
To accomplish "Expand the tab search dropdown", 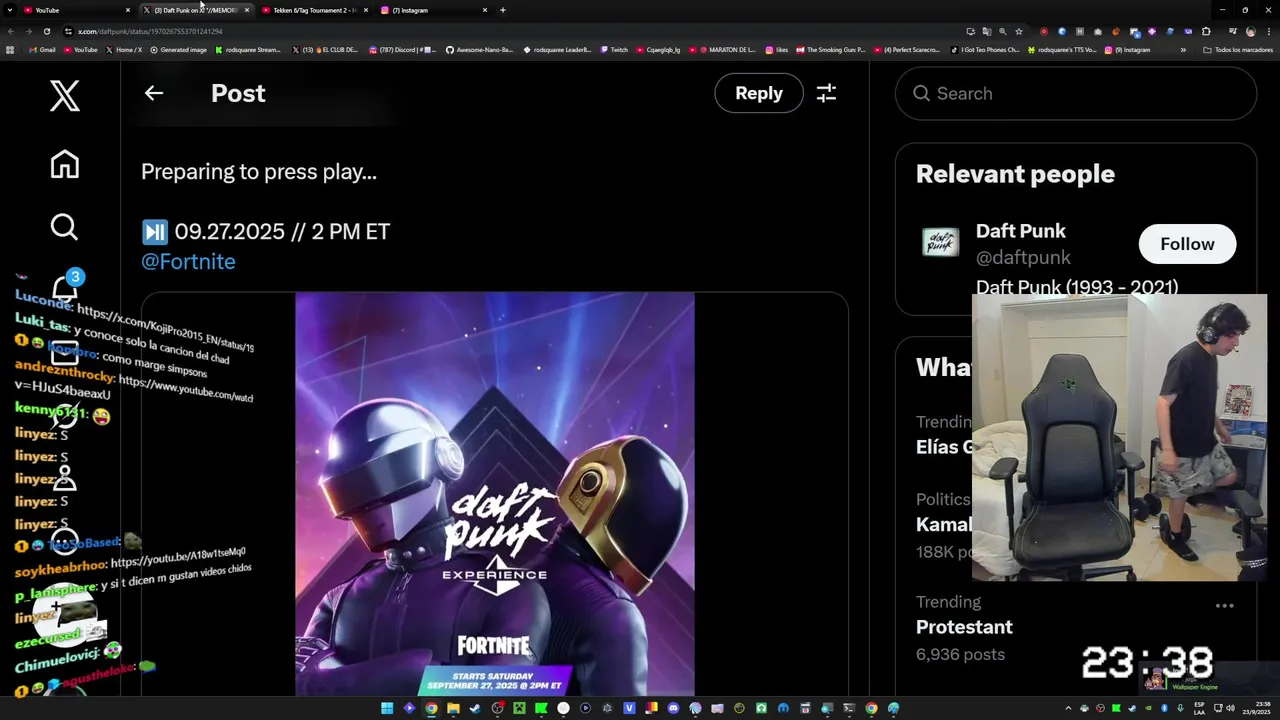I will coord(8,10).
